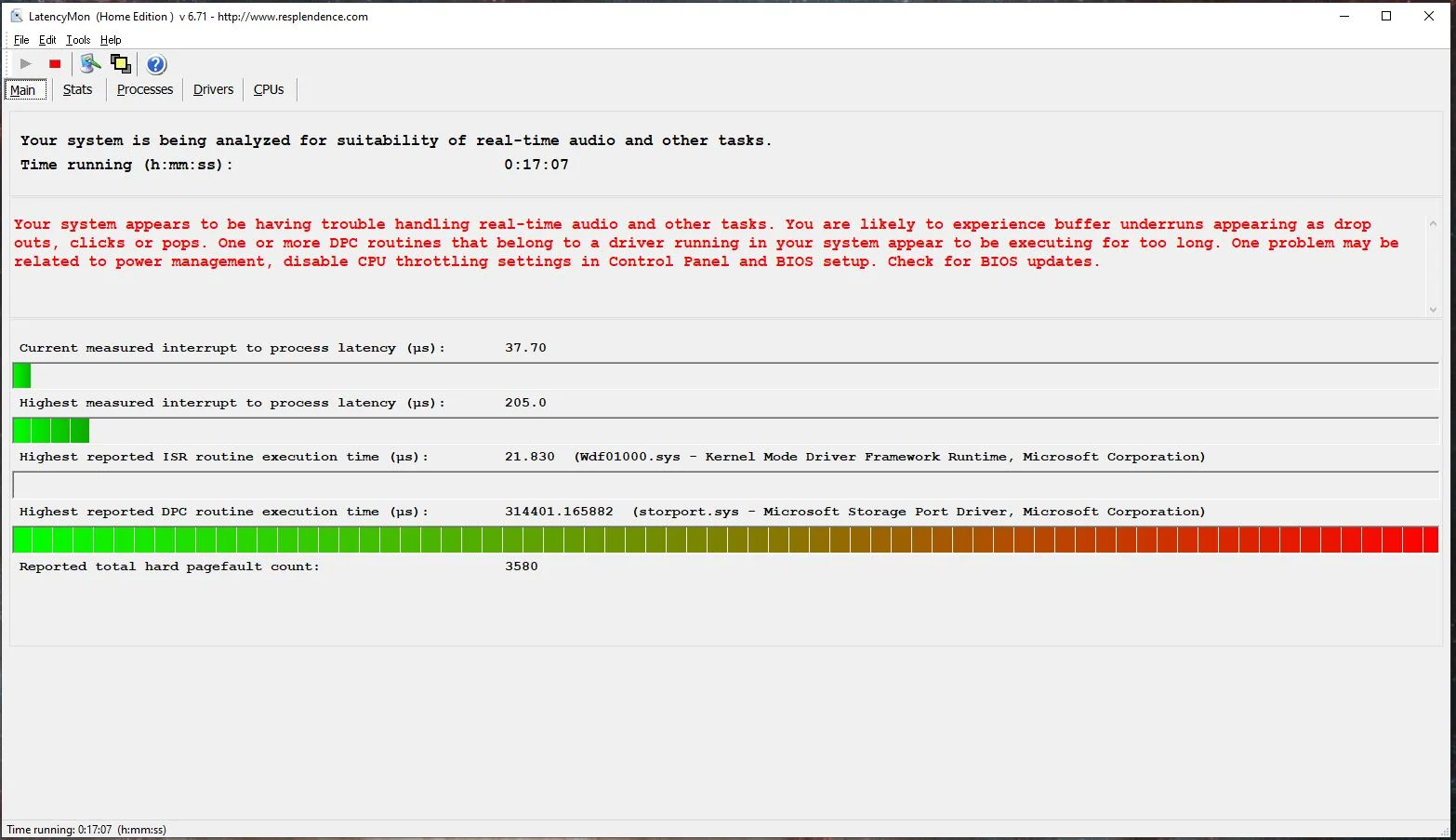1456x840 pixels.
Task: View the CPUs tab
Action: pos(269,89)
